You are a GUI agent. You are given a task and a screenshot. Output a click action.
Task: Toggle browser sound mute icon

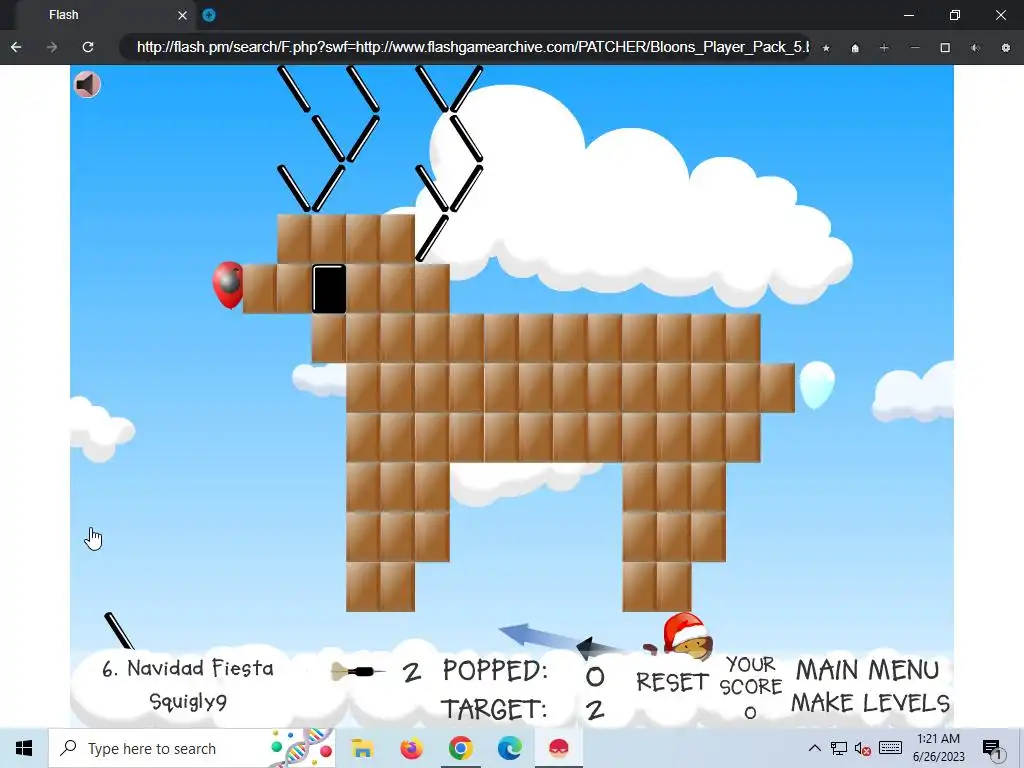975,48
